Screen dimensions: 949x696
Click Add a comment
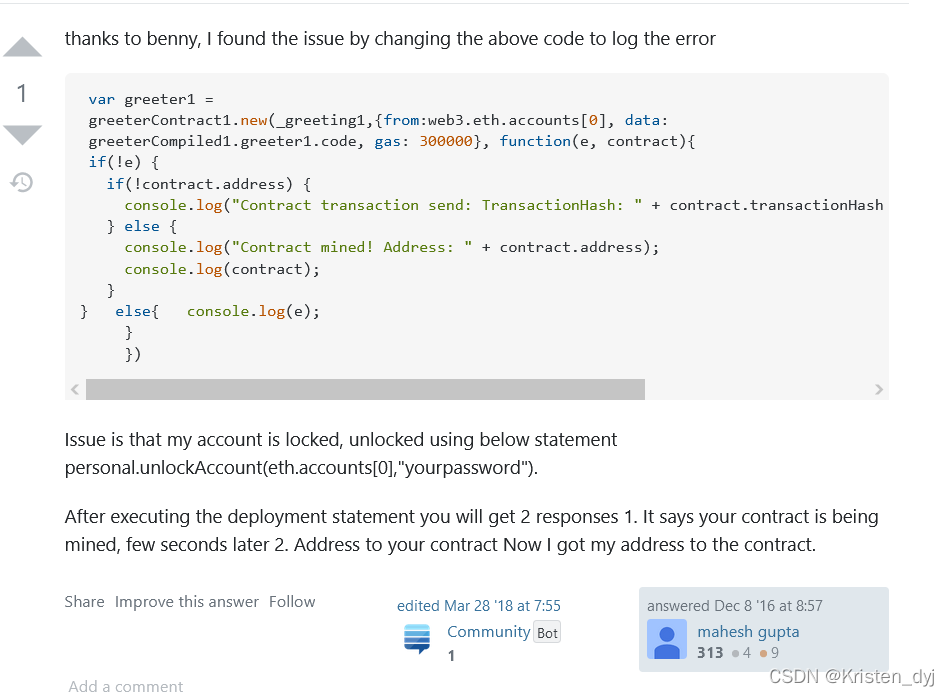[x=125, y=686]
